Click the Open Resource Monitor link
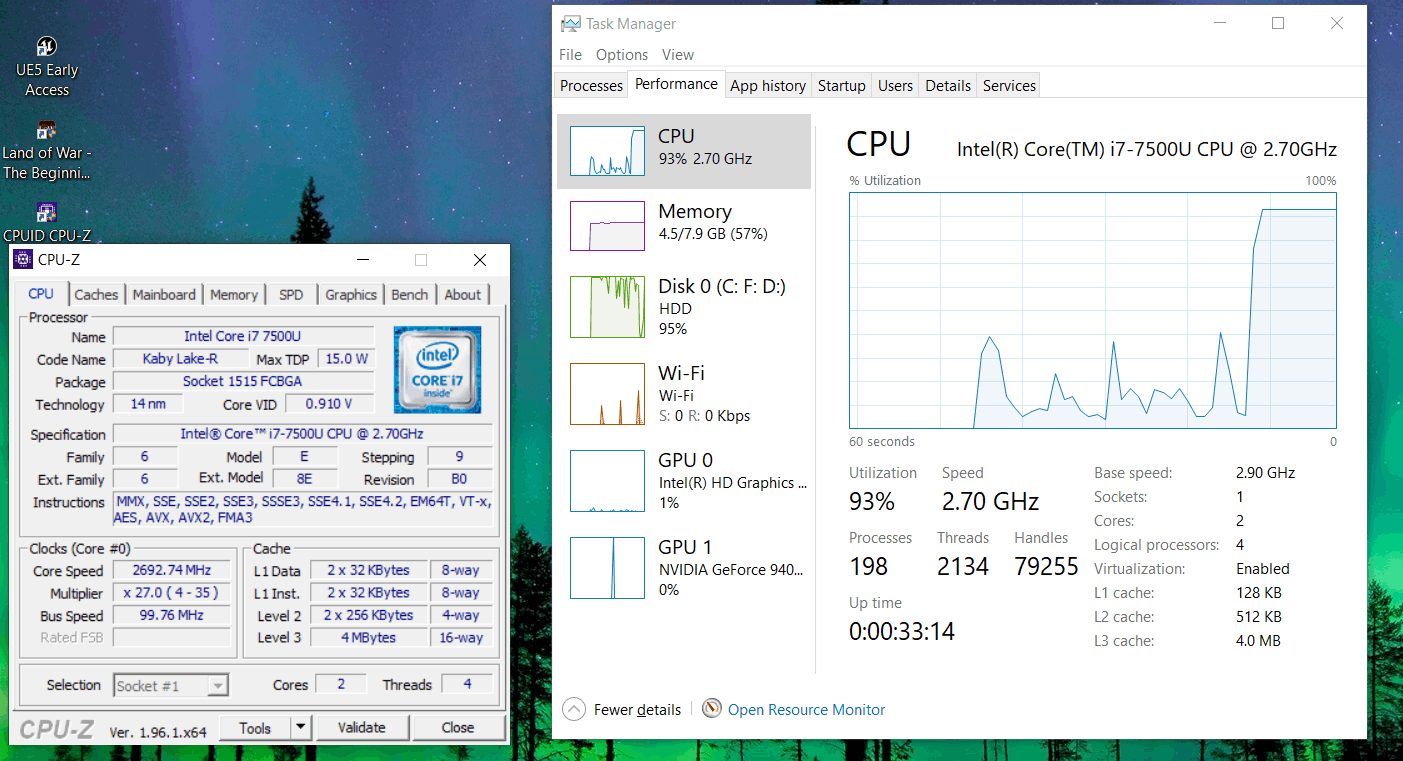Viewport: 1403px width, 761px height. 806,710
